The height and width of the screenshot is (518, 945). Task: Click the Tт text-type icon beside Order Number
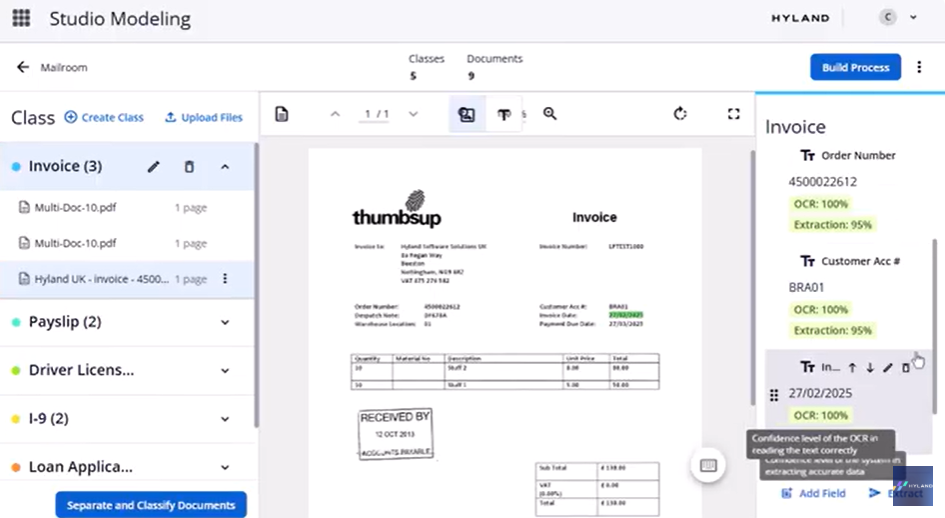point(808,156)
